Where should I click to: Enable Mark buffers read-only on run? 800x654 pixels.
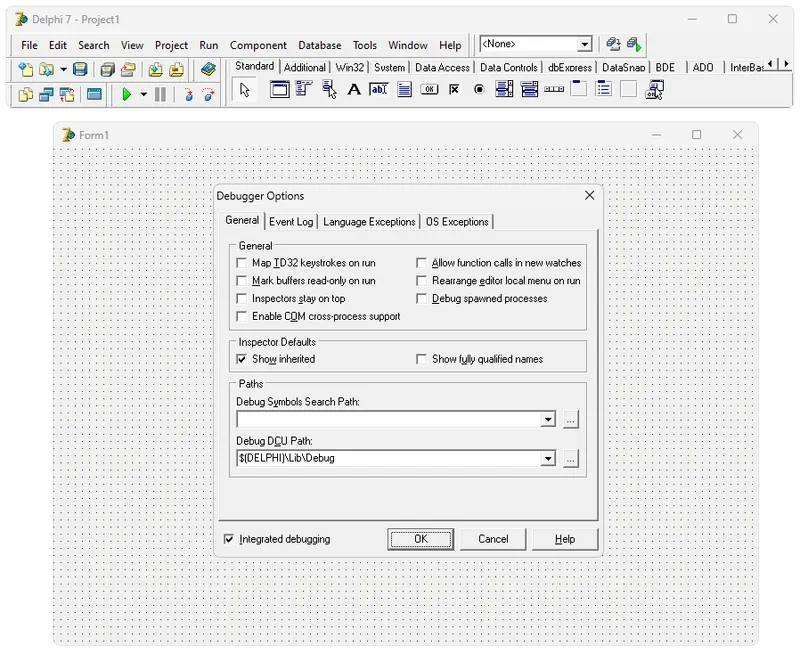(242, 281)
